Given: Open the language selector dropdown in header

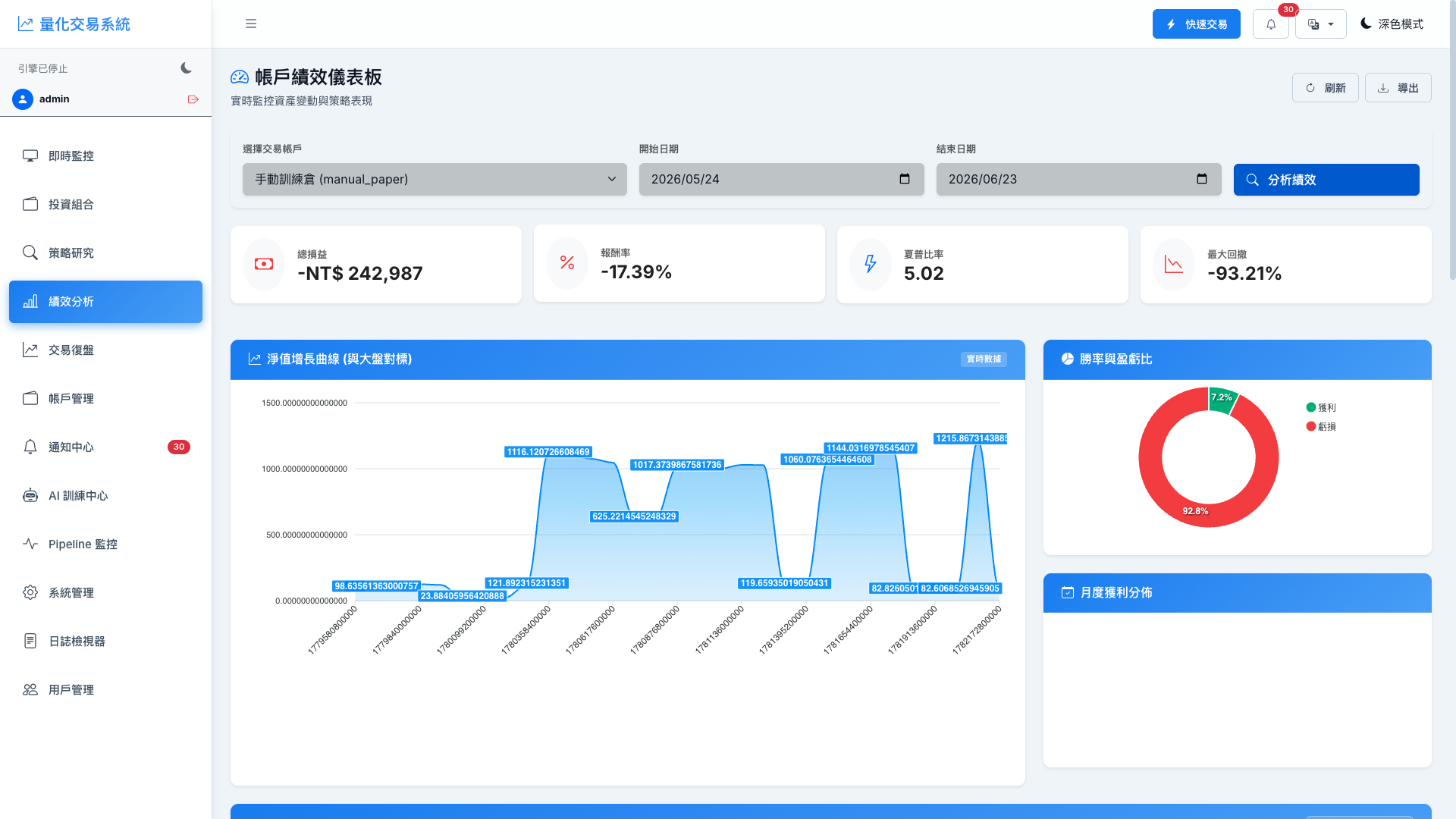Looking at the screenshot, I should (1321, 24).
